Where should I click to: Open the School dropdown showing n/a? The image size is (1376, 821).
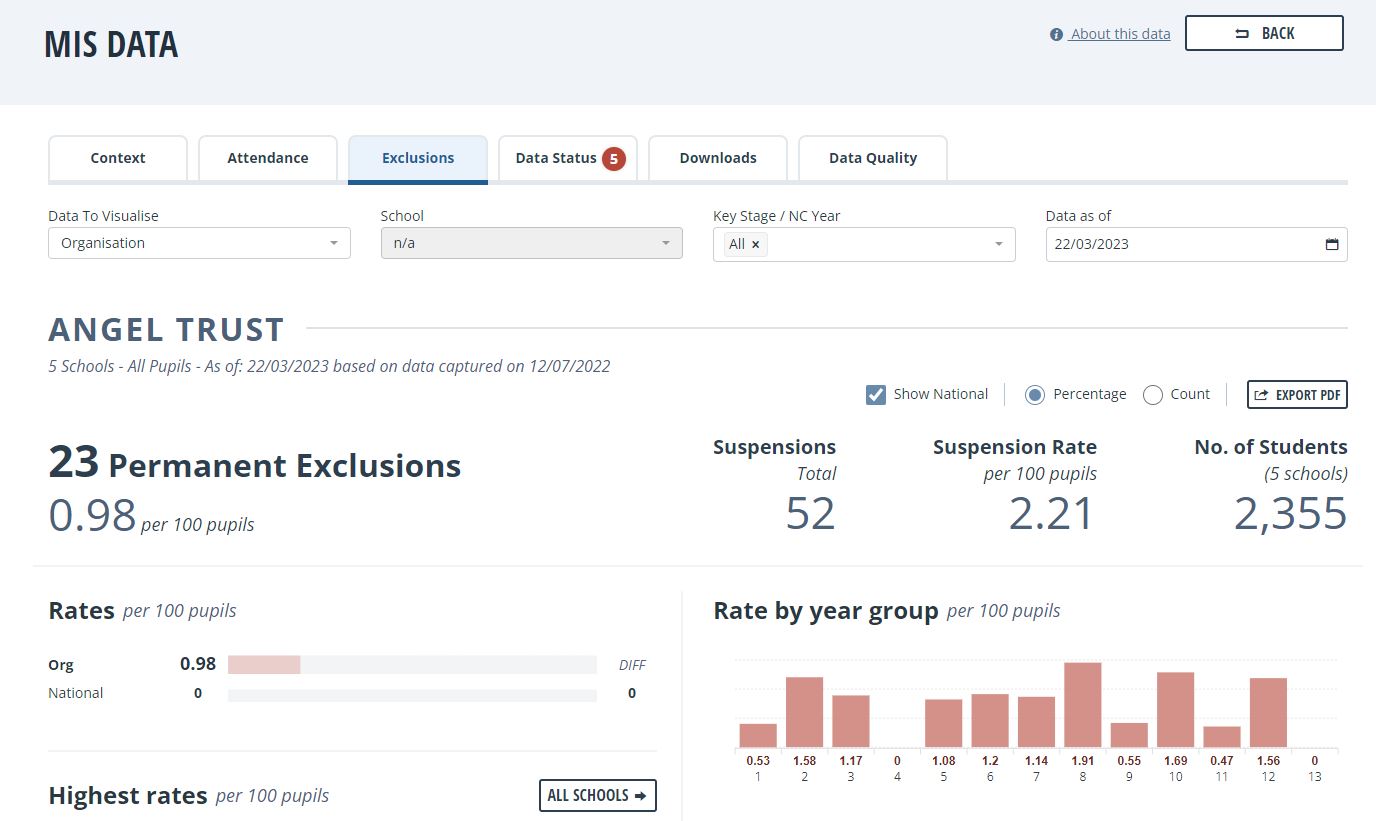tap(532, 243)
